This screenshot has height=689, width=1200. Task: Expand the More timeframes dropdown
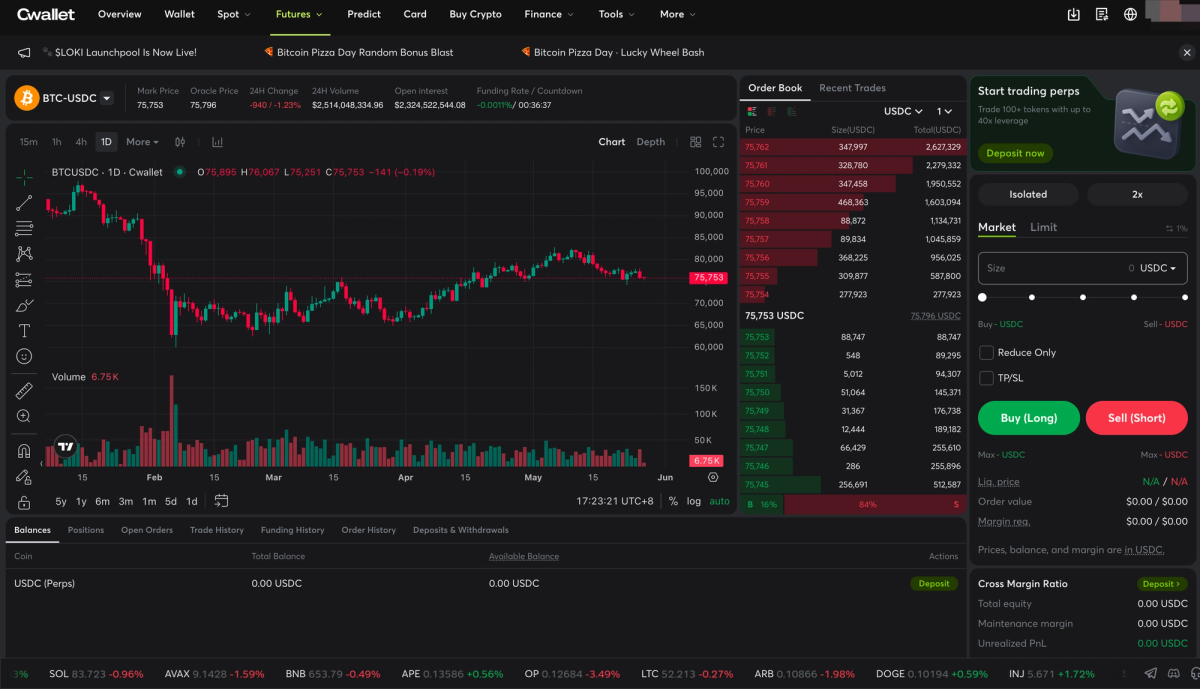(x=142, y=142)
